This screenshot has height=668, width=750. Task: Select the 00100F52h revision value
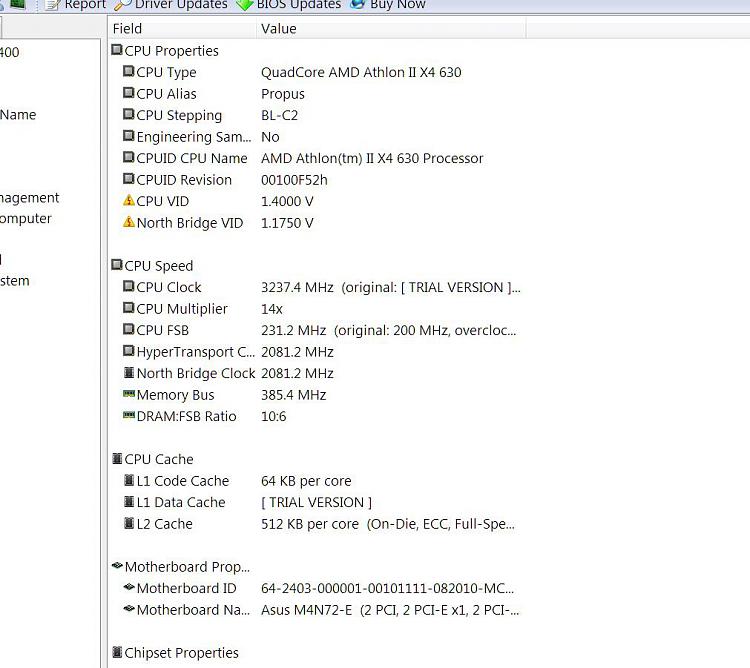(x=294, y=180)
